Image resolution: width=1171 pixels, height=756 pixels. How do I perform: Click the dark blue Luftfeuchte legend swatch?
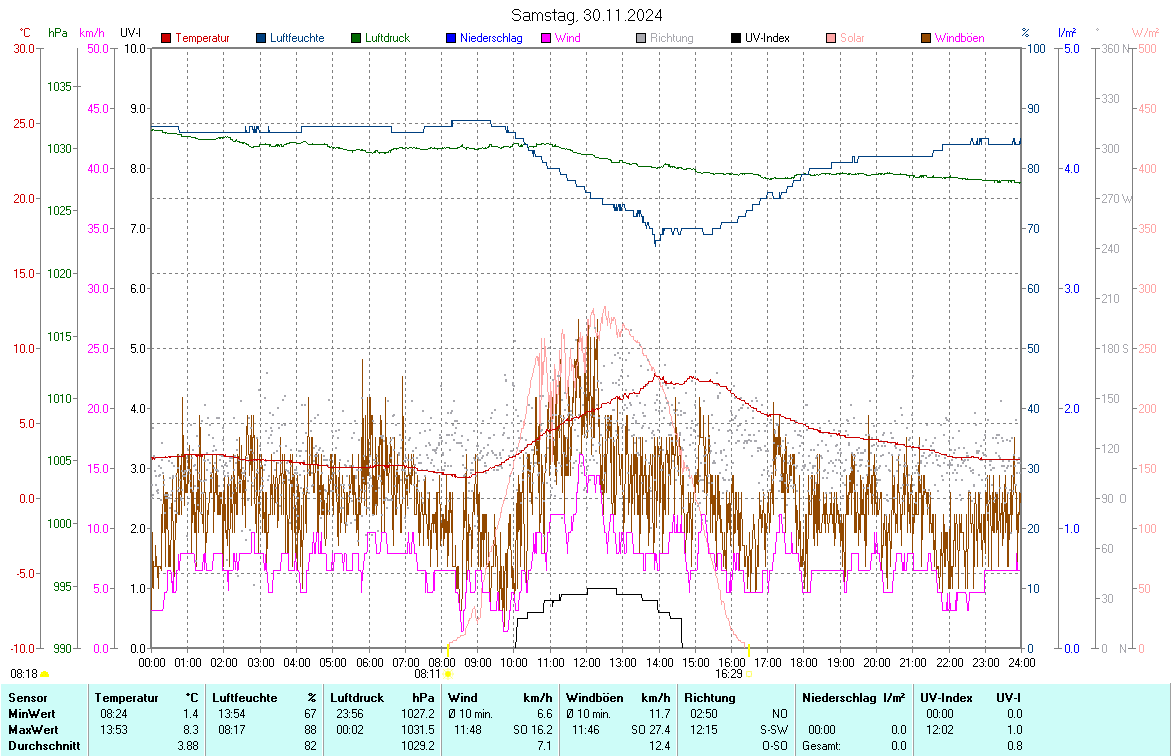[x=262, y=38]
